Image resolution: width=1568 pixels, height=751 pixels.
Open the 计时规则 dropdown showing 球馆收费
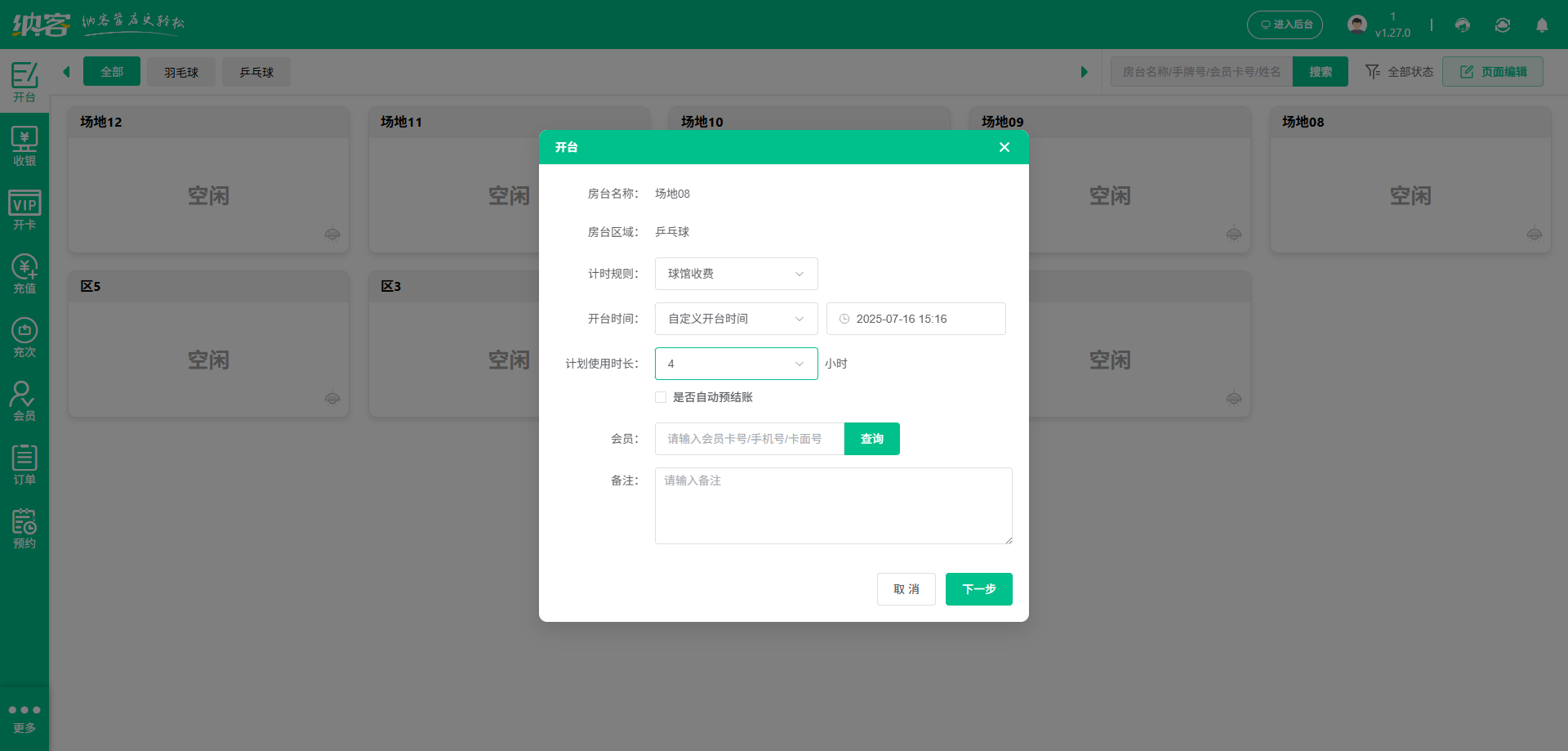pos(735,274)
